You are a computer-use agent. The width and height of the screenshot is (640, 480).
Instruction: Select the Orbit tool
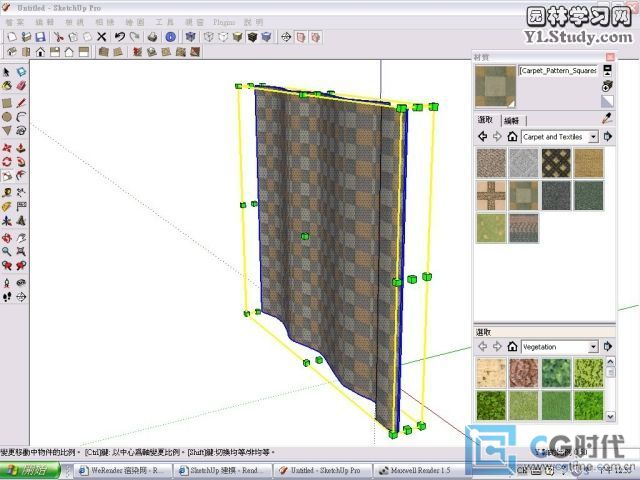click(7, 238)
